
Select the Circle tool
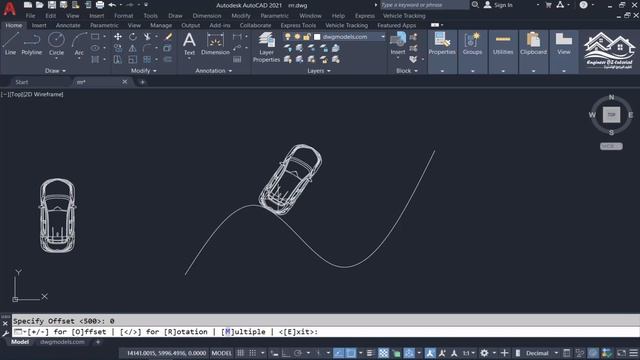click(x=56, y=44)
